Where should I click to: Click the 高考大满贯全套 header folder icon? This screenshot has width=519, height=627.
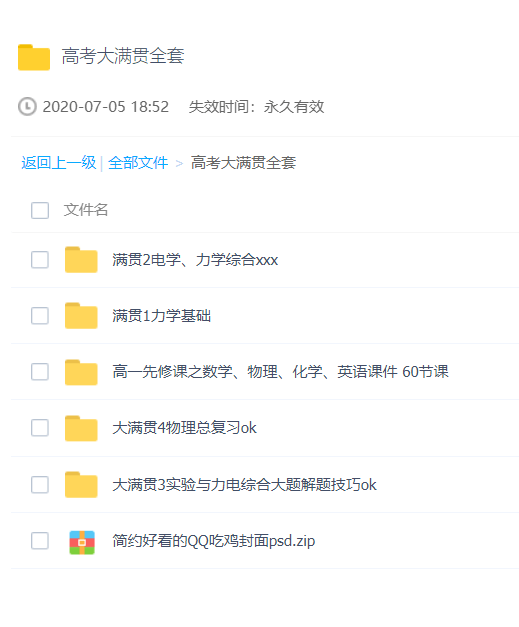34,57
